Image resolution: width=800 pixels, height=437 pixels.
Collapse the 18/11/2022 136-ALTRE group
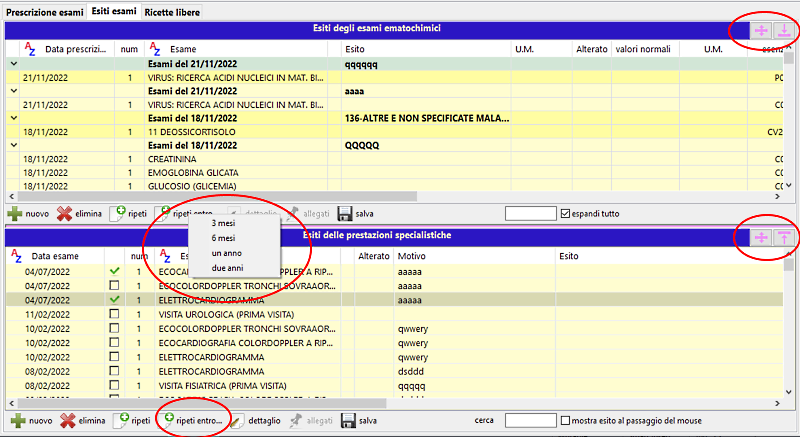click(x=14, y=118)
